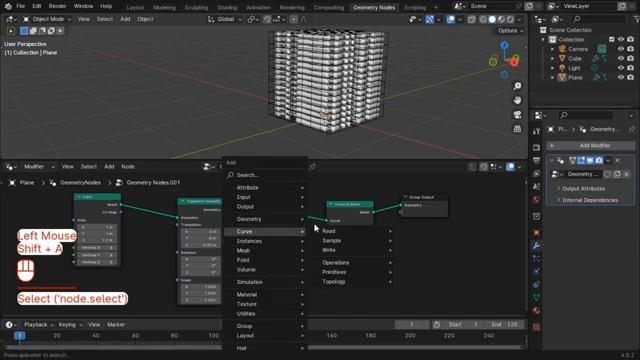Switch perspective/orthographic grid icon
The height and width of the screenshot is (360, 640).
coord(517,129)
